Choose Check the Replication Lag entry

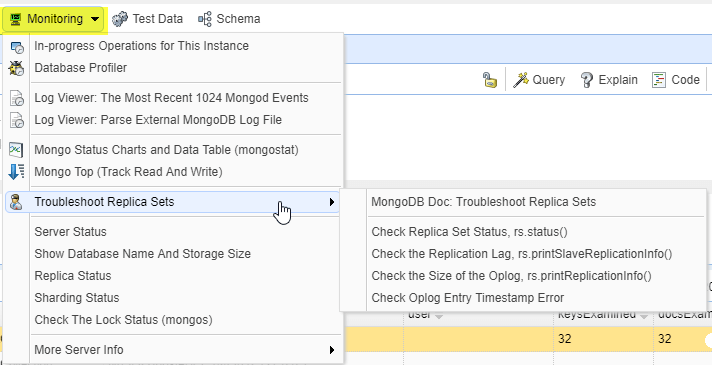click(523, 254)
